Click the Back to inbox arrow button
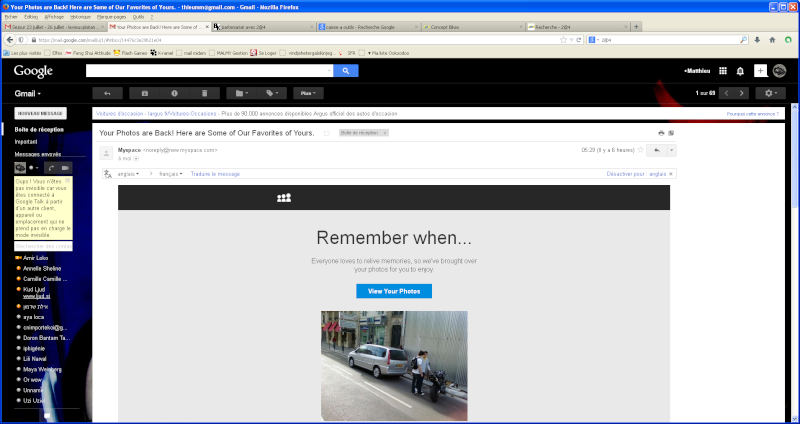The width and height of the screenshot is (800, 424). click(x=108, y=93)
